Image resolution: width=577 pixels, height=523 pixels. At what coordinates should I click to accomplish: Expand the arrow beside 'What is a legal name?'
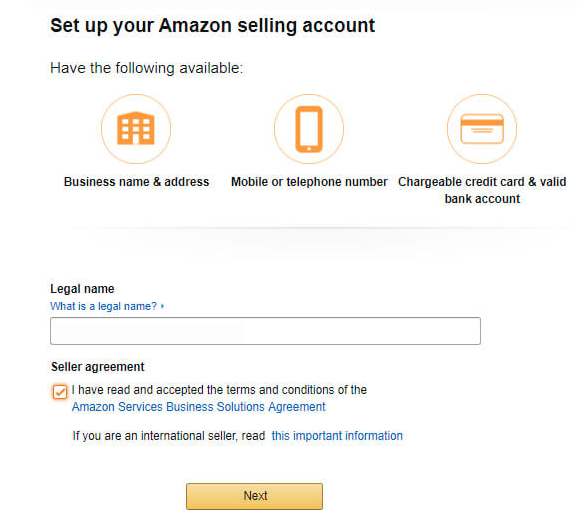tap(162, 306)
